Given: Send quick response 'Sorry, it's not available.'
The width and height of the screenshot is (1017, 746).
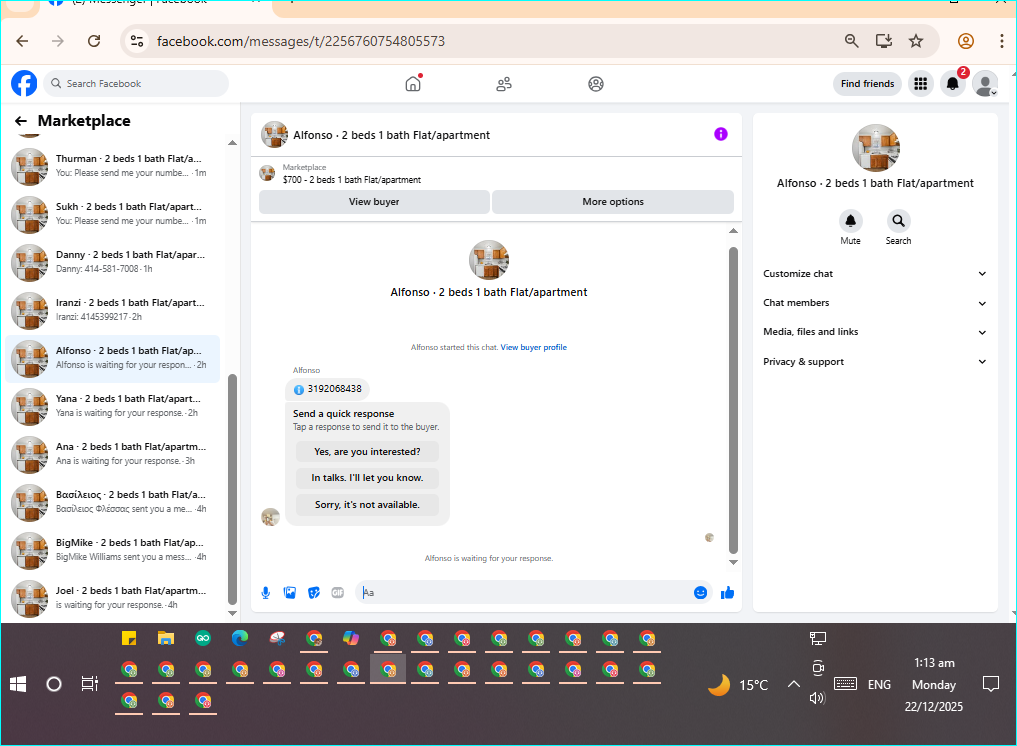Looking at the screenshot, I should pyautogui.click(x=367, y=505).
